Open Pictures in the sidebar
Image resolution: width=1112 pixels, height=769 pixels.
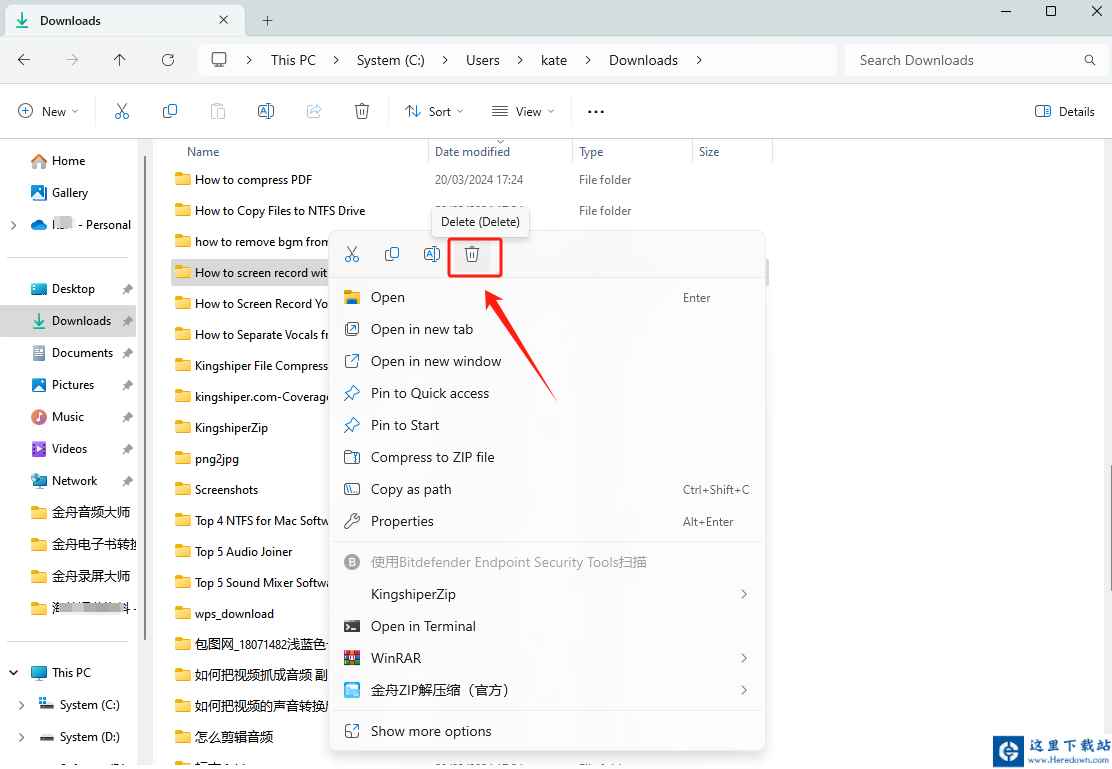click(x=72, y=384)
